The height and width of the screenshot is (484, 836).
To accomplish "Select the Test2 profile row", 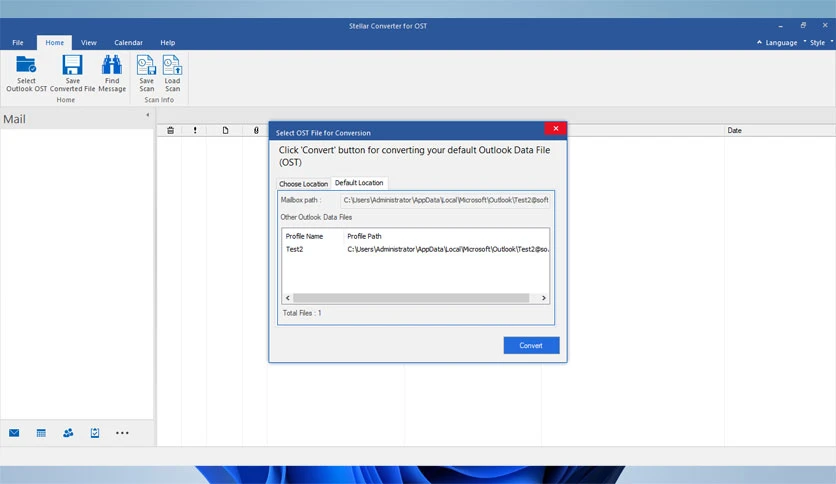I will [x=416, y=249].
